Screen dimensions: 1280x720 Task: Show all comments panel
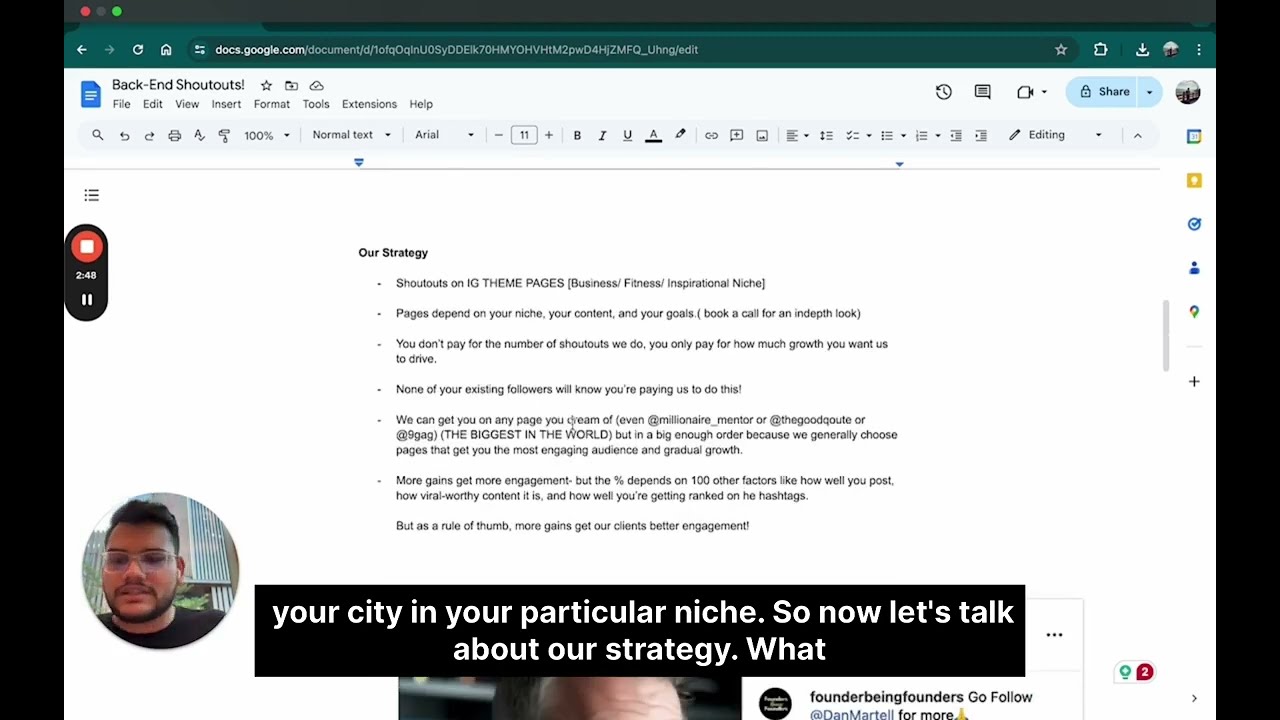pos(983,92)
